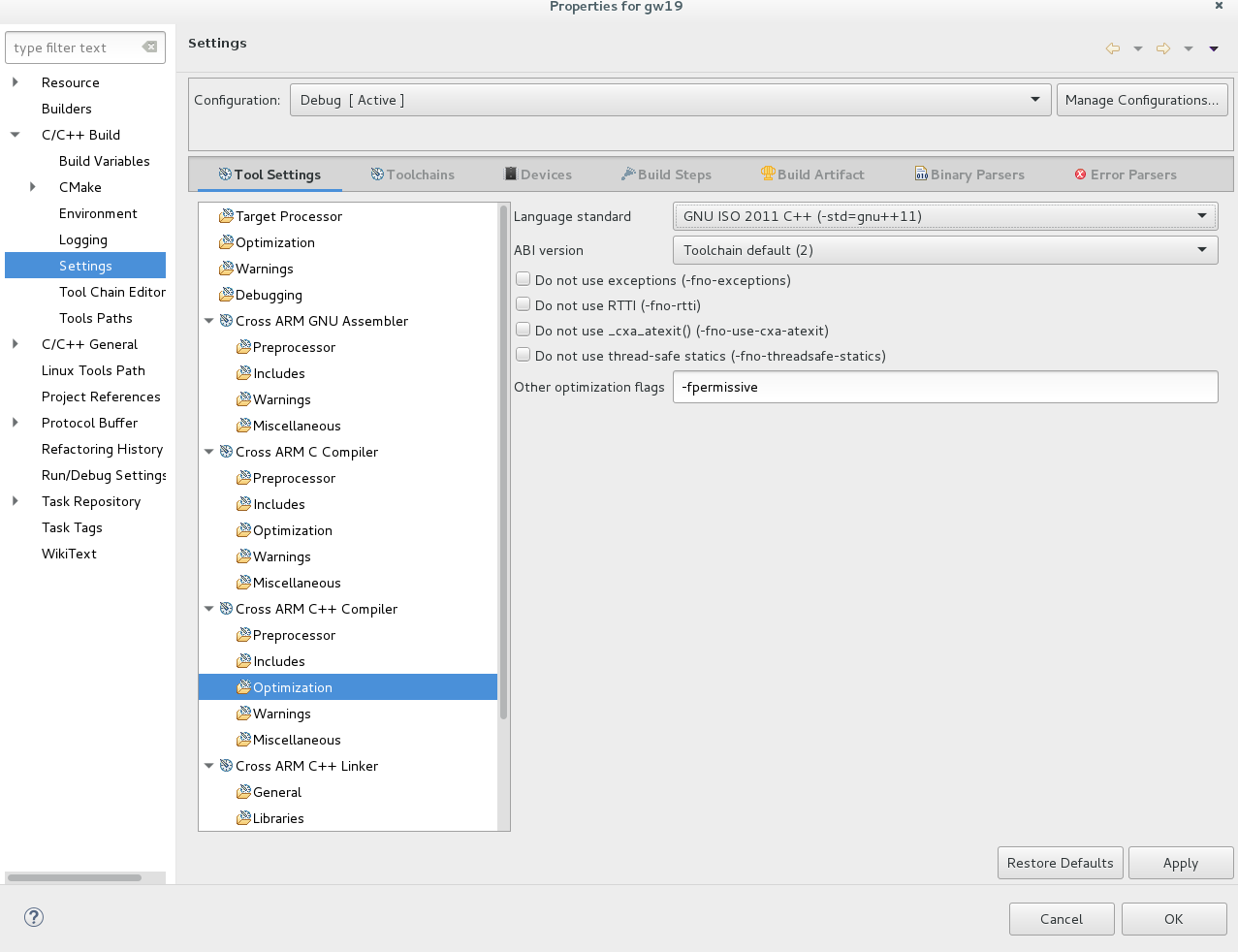Click the tool settings tree vertical scrollbar
This screenshot has width=1238, height=952.
tap(503, 465)
